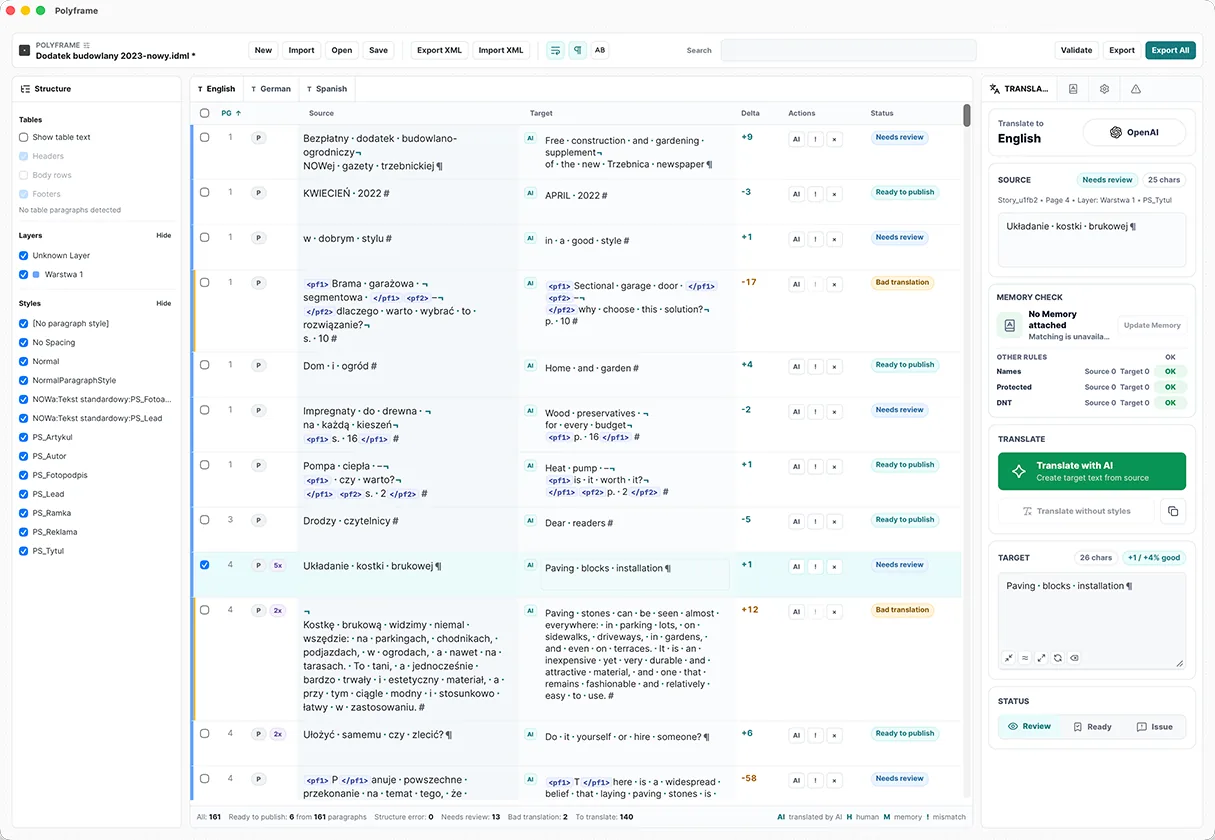Click the exclamation action for 'Dom i ogród' row
1215x840 pixels.
[x=815, y=367]
